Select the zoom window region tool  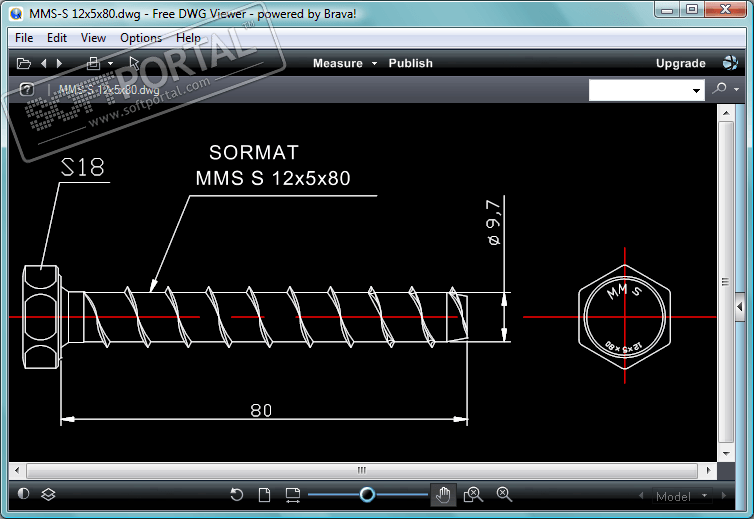click(473, 494)
